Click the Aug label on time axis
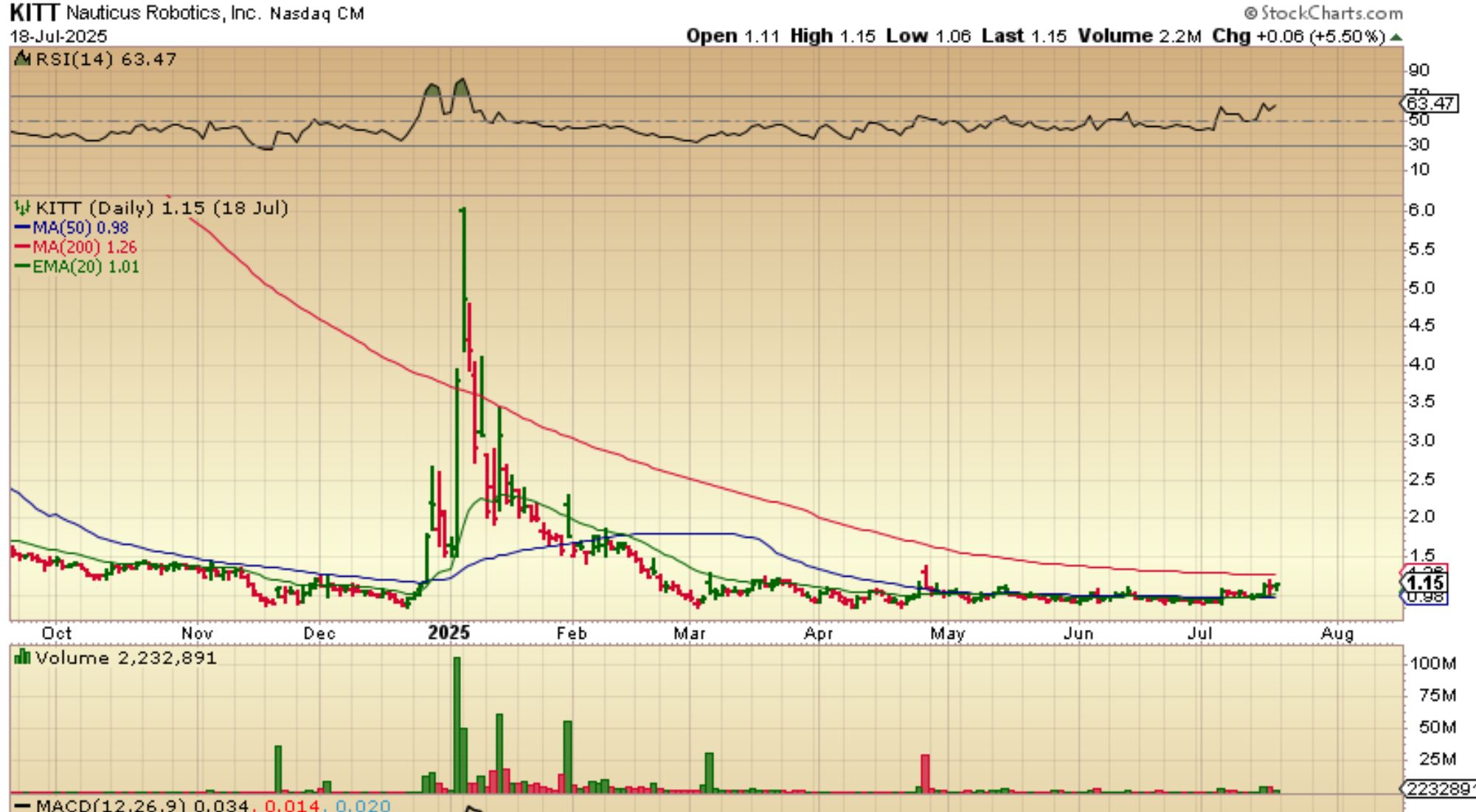 (x=1337, y=633)
